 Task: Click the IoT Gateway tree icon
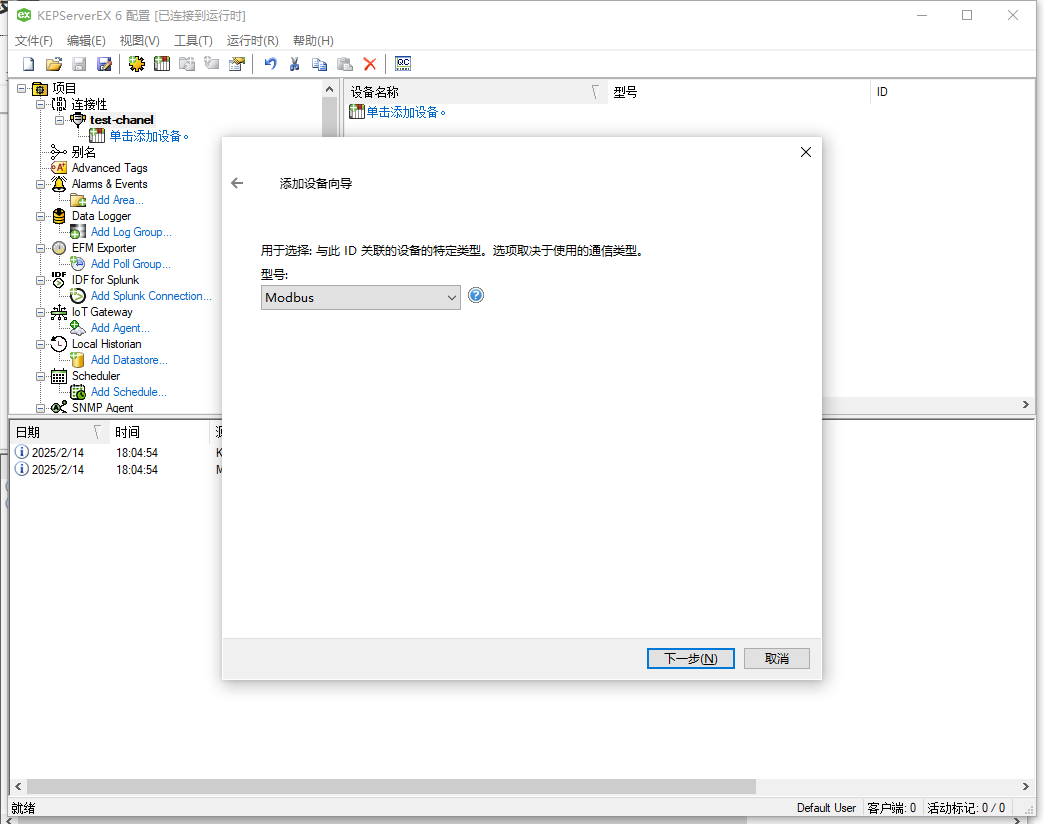pyautogui.click(x=59, y=311)
